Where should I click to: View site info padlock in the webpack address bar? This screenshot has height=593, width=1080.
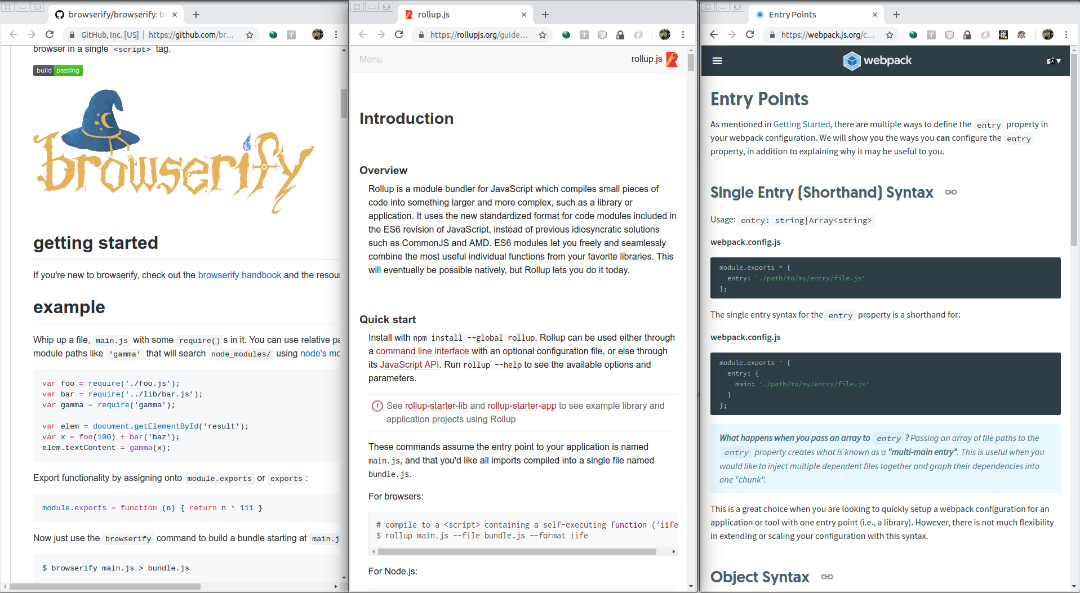click(x=770, y=34)
